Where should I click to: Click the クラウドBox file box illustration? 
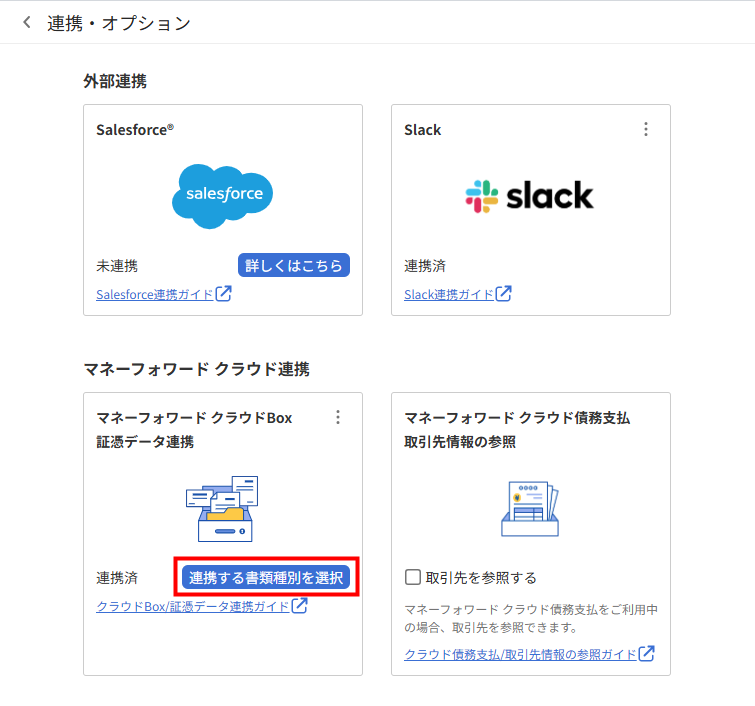click(x=222, y=508)
